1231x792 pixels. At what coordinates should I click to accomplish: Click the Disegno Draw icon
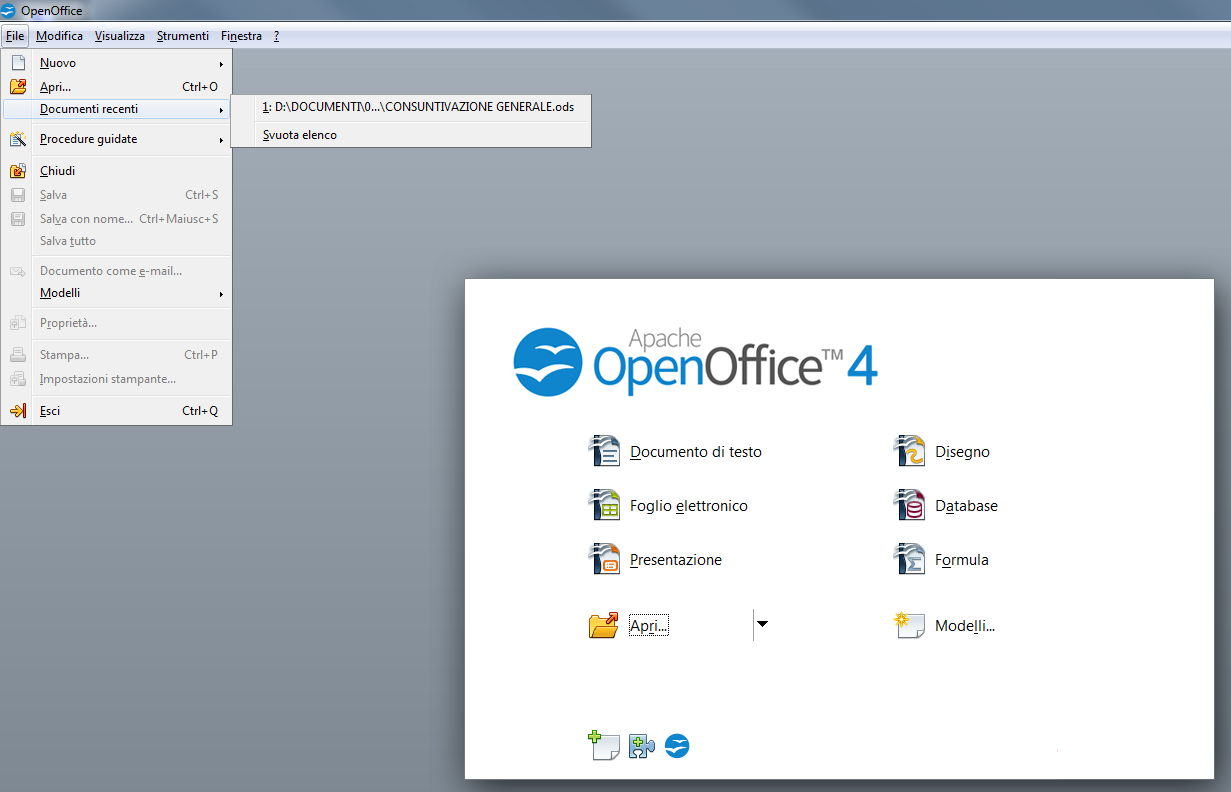pos(909,451)
